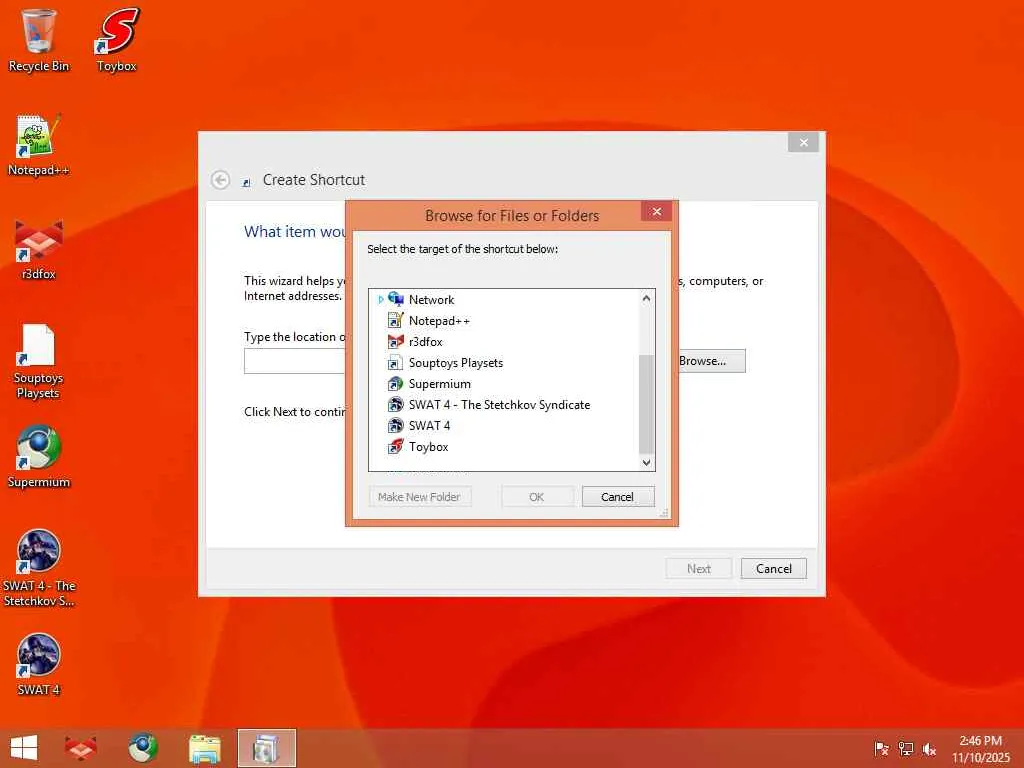Select the Network icon in the tree

pos(396,299)
